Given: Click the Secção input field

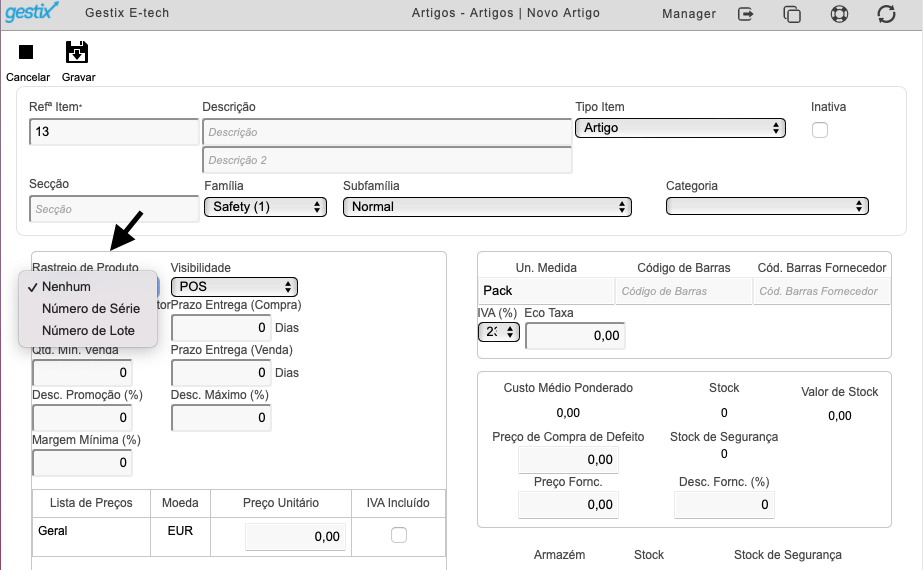Looking at the screenshot, I should (x=114, y=209).
